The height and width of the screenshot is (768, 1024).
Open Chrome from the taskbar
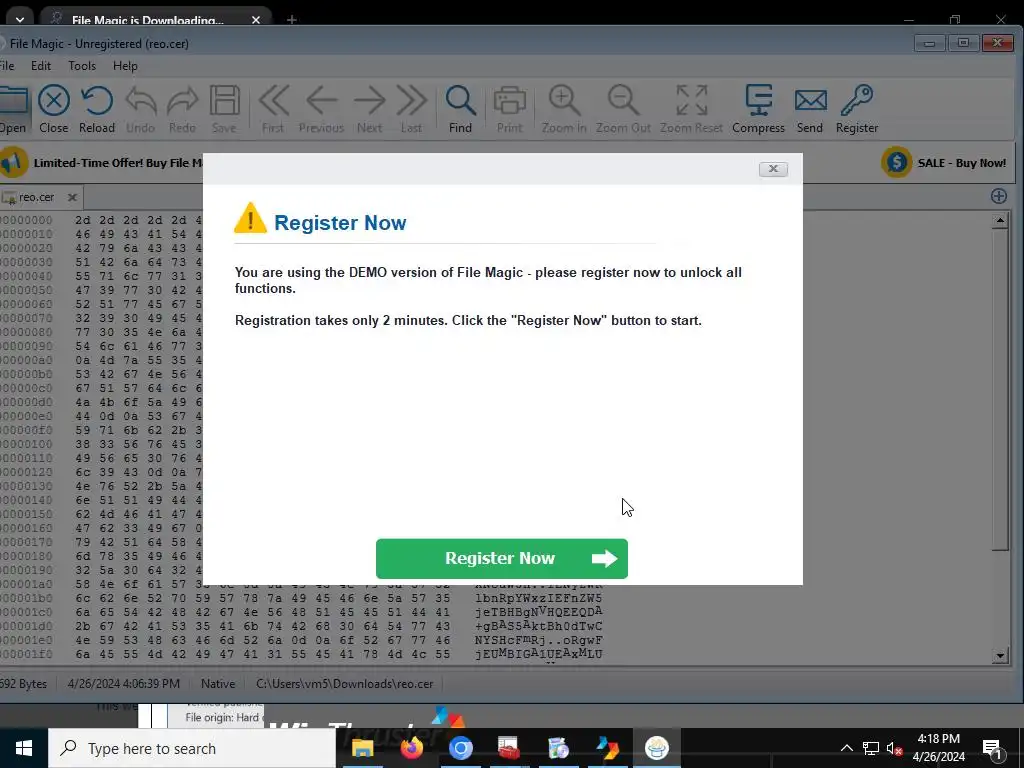tap(460, 748)
